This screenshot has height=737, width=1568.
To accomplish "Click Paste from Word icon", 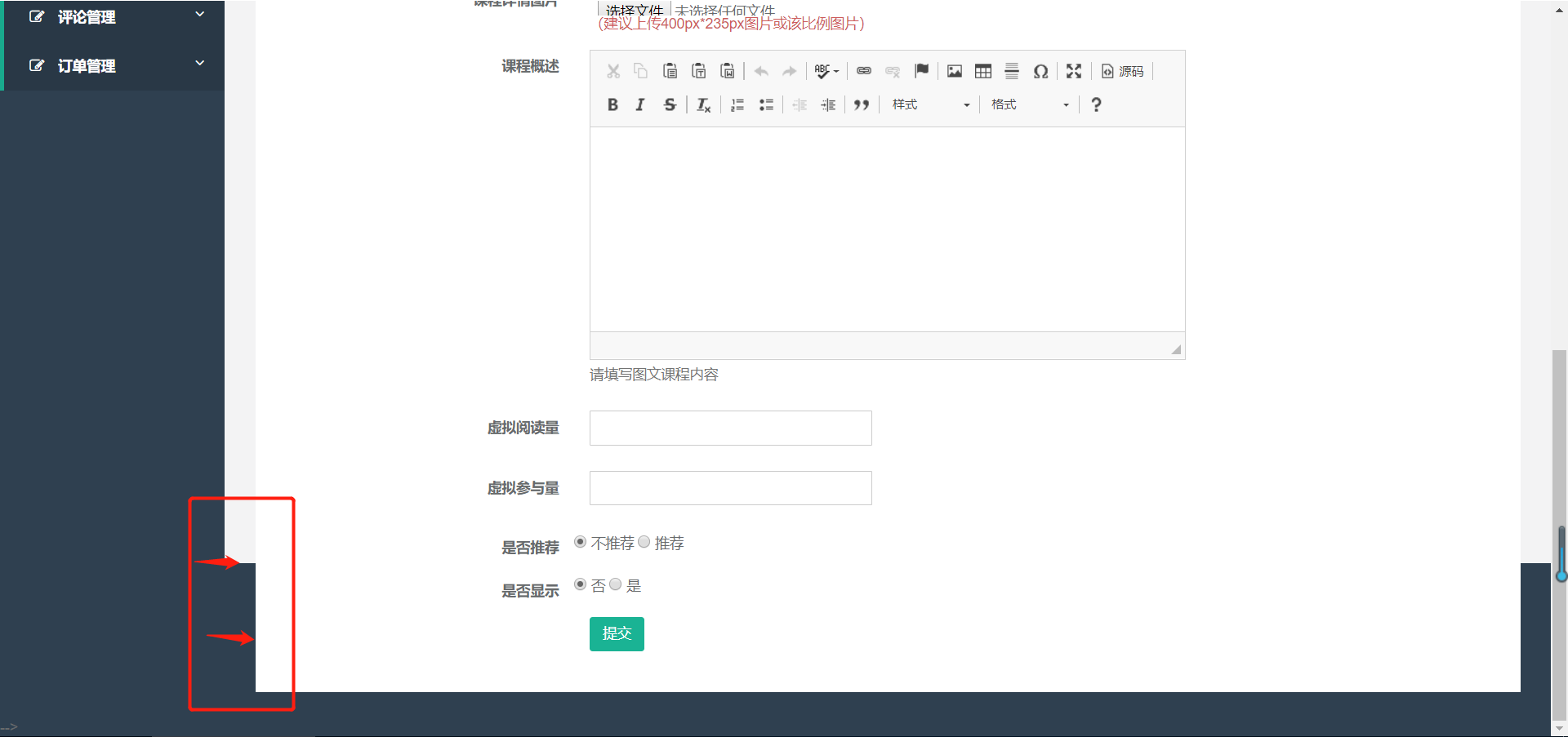I will coord(727,71).
